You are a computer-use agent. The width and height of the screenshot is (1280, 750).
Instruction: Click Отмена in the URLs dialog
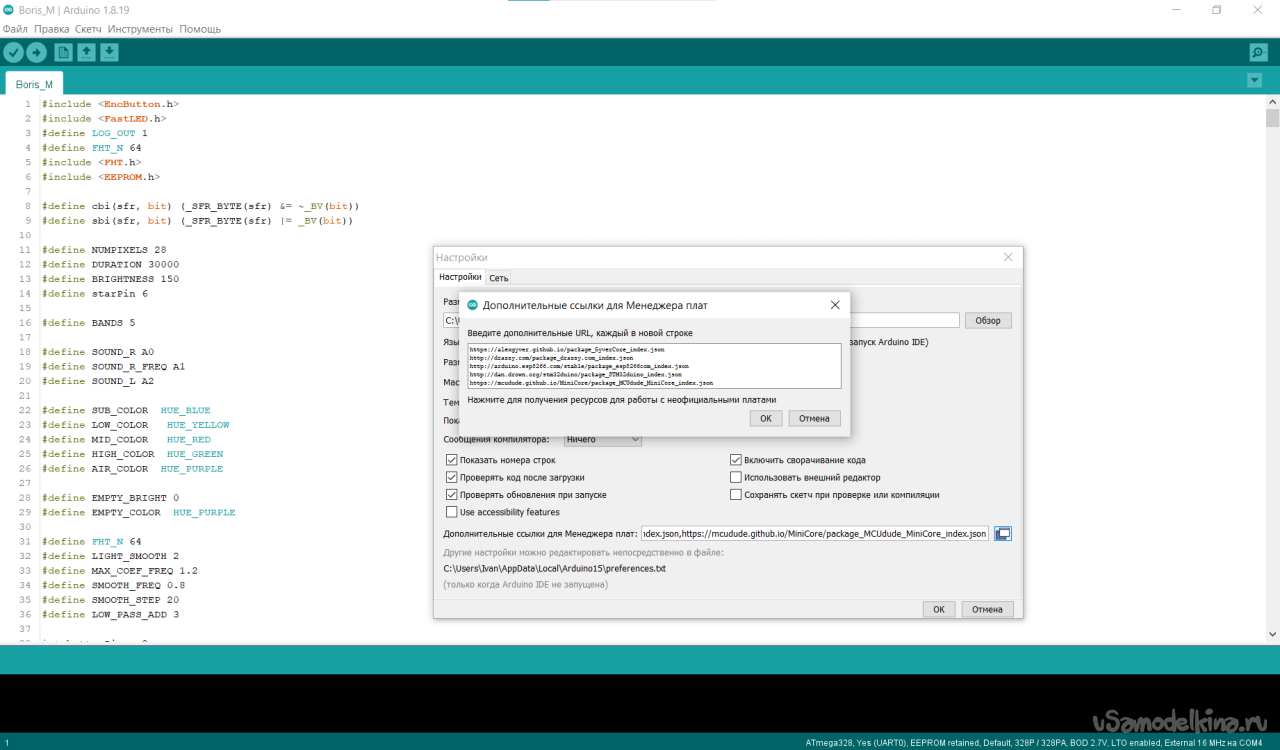[x=814, y=418]
